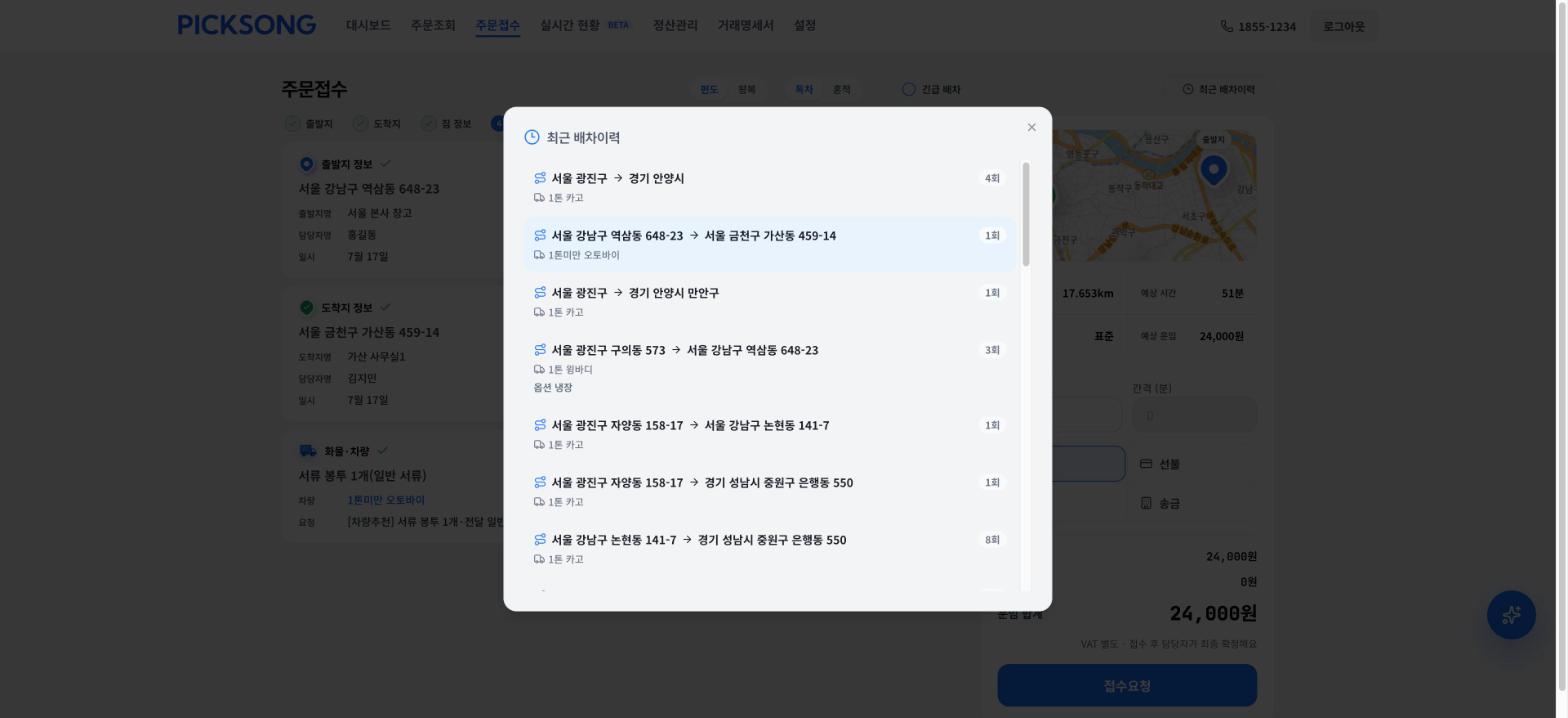Select history row 구의동 573 → 역삼동 648-23

769,367
